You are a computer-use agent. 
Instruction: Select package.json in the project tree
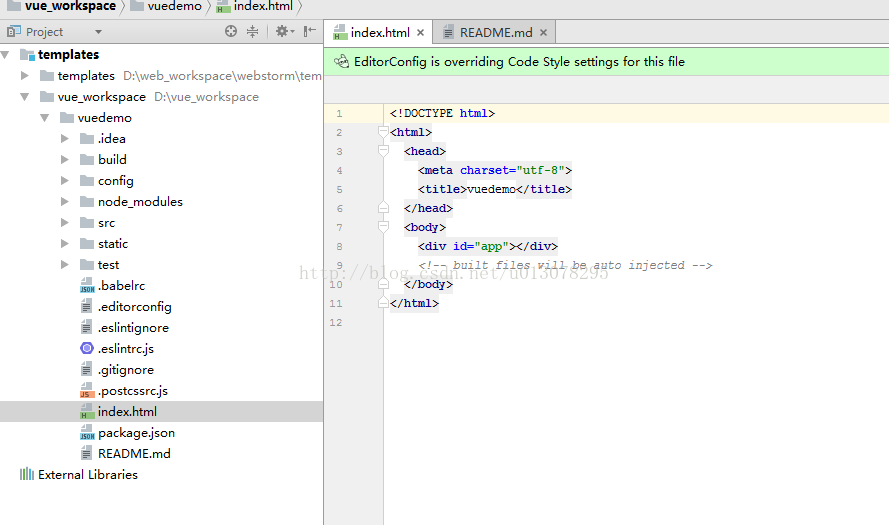pos(136,433)
